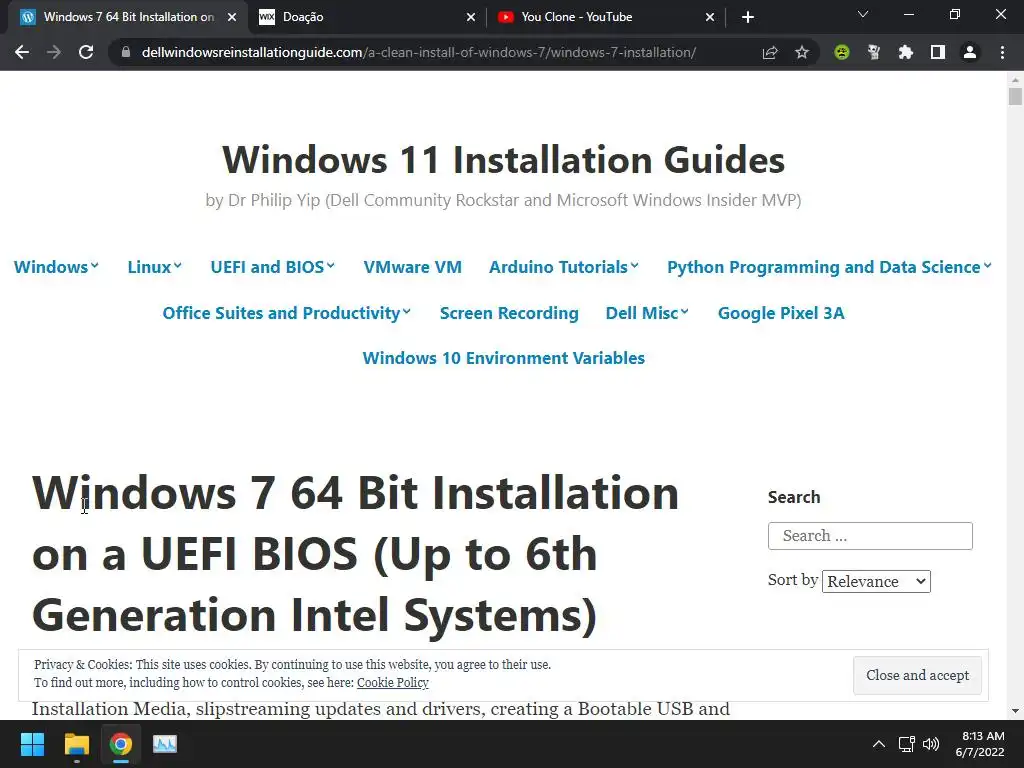The height and width of the screenshot is (768, 1024).
Task: Open the volume tray icon
Action: (x=931, y=744)
